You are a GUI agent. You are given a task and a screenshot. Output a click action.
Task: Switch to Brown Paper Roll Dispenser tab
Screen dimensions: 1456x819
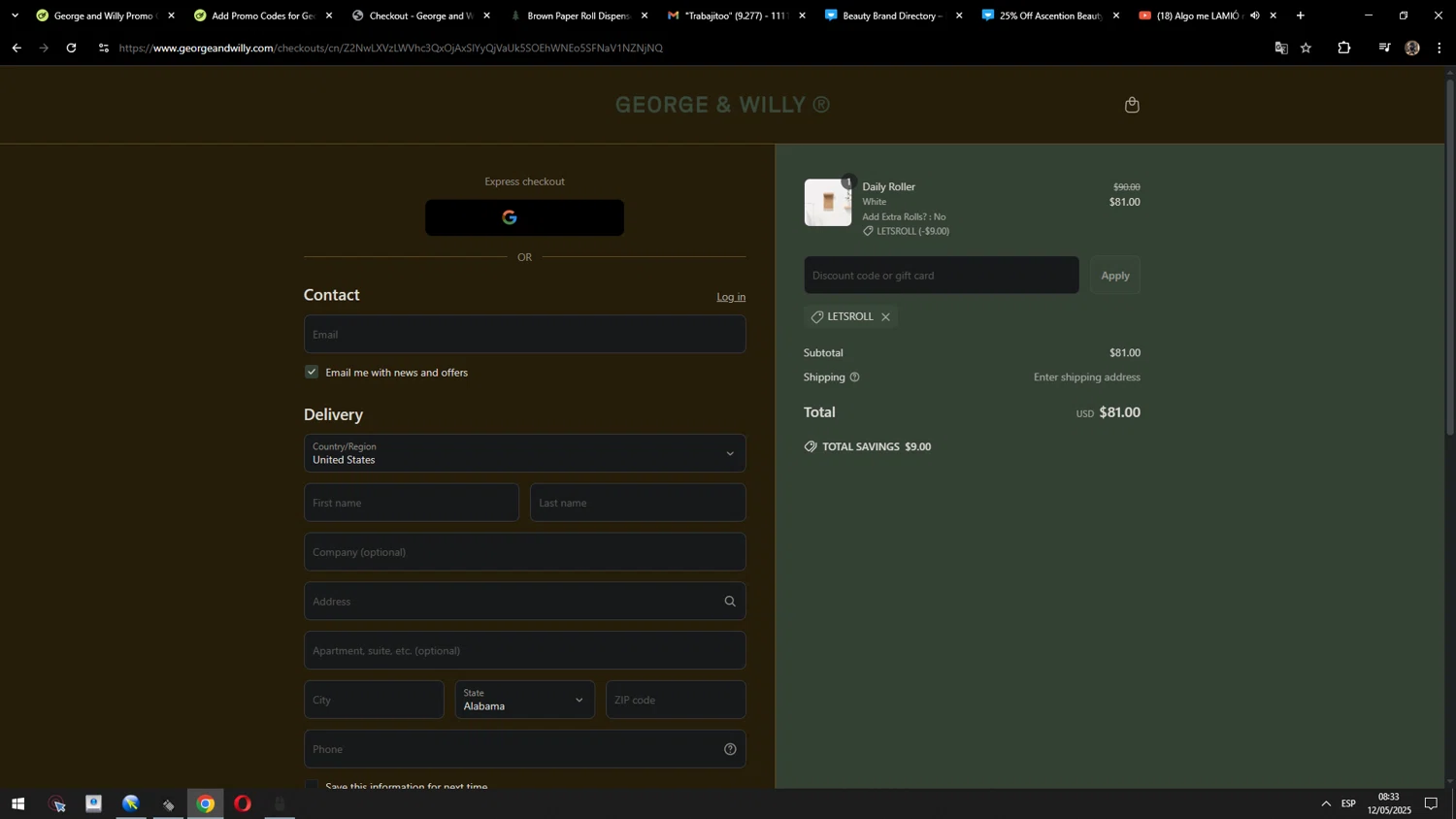579,16
